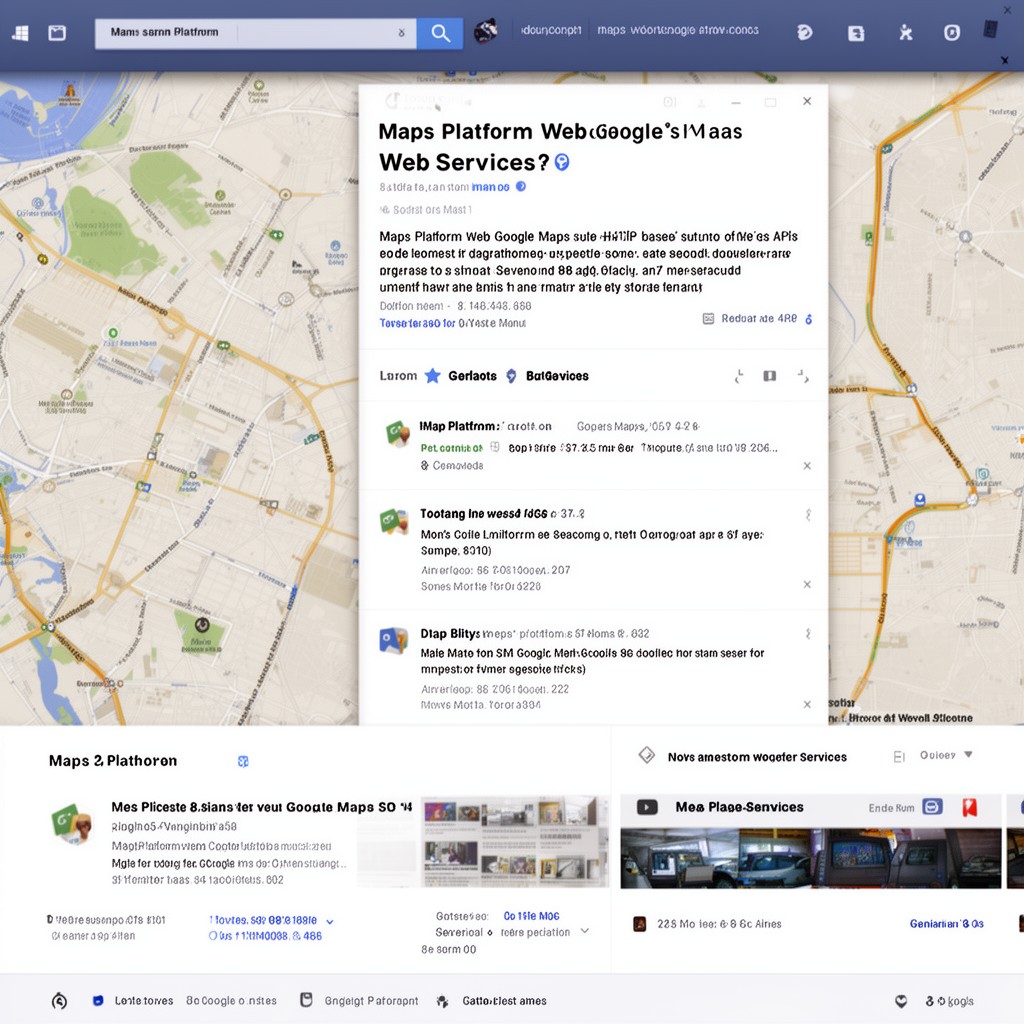This screenshot has height=1024, width=1024.
Task: Open the 'Ouioey' dropdown
Action: point(946,755)
